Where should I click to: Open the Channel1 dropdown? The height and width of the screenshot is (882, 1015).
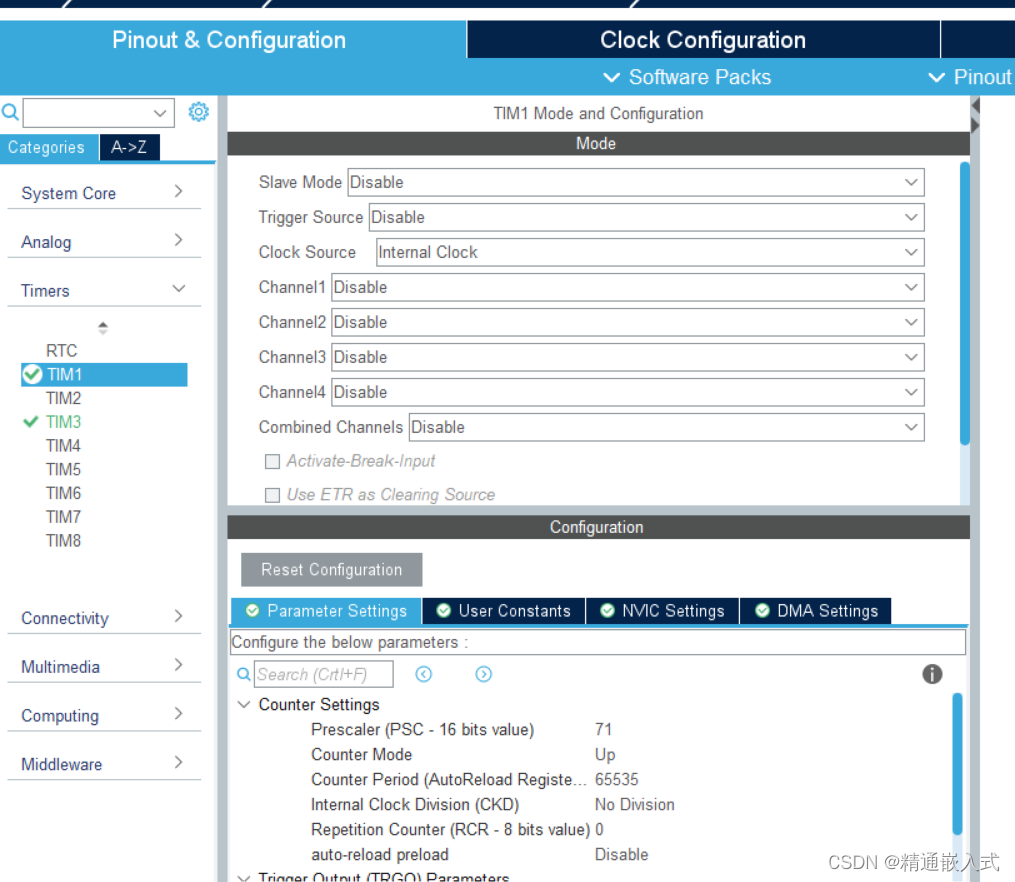627,287
